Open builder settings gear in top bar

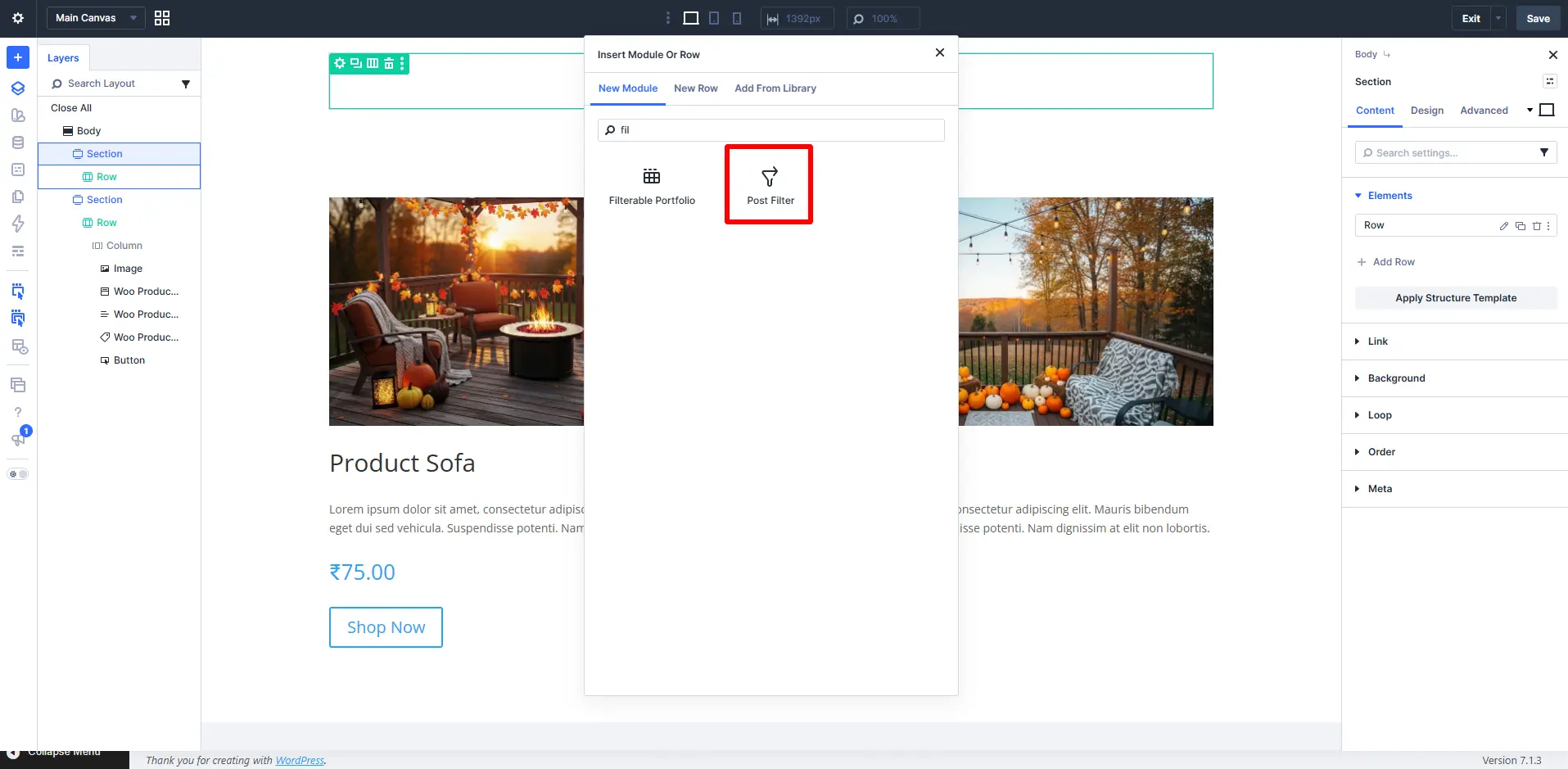18,18
